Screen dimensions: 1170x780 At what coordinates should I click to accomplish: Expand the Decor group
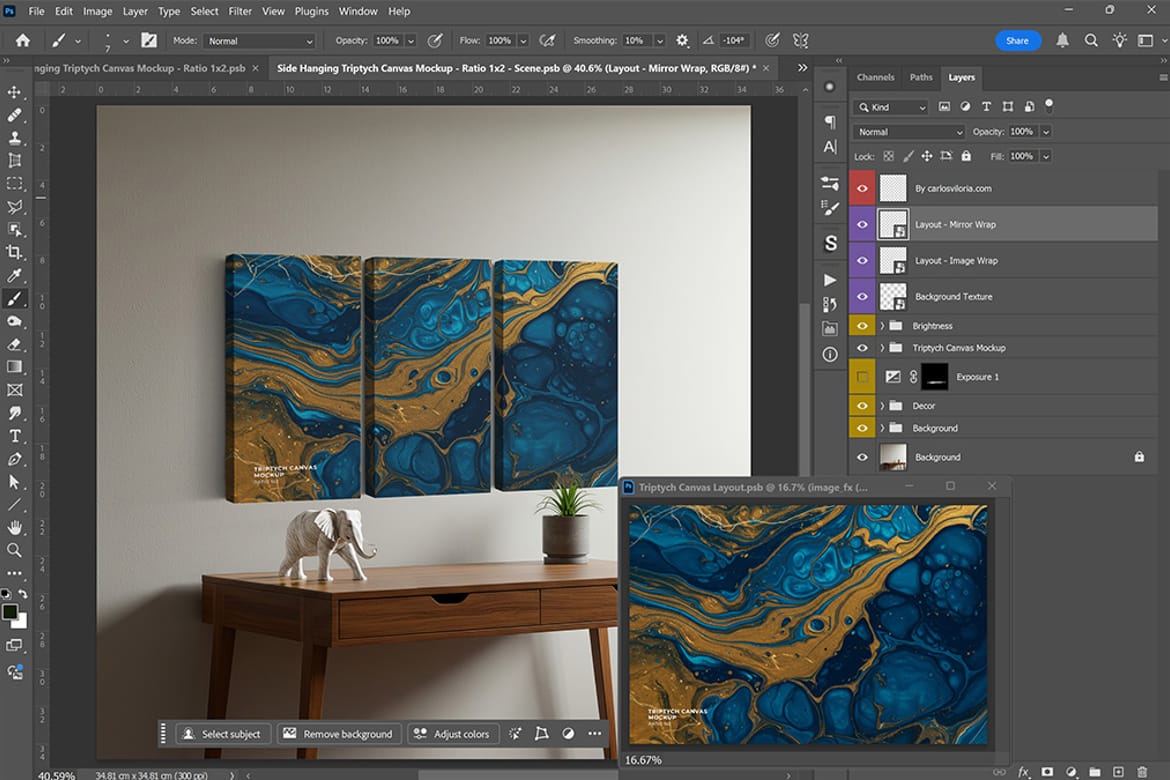pyautogui.click(x=882, y=406)
